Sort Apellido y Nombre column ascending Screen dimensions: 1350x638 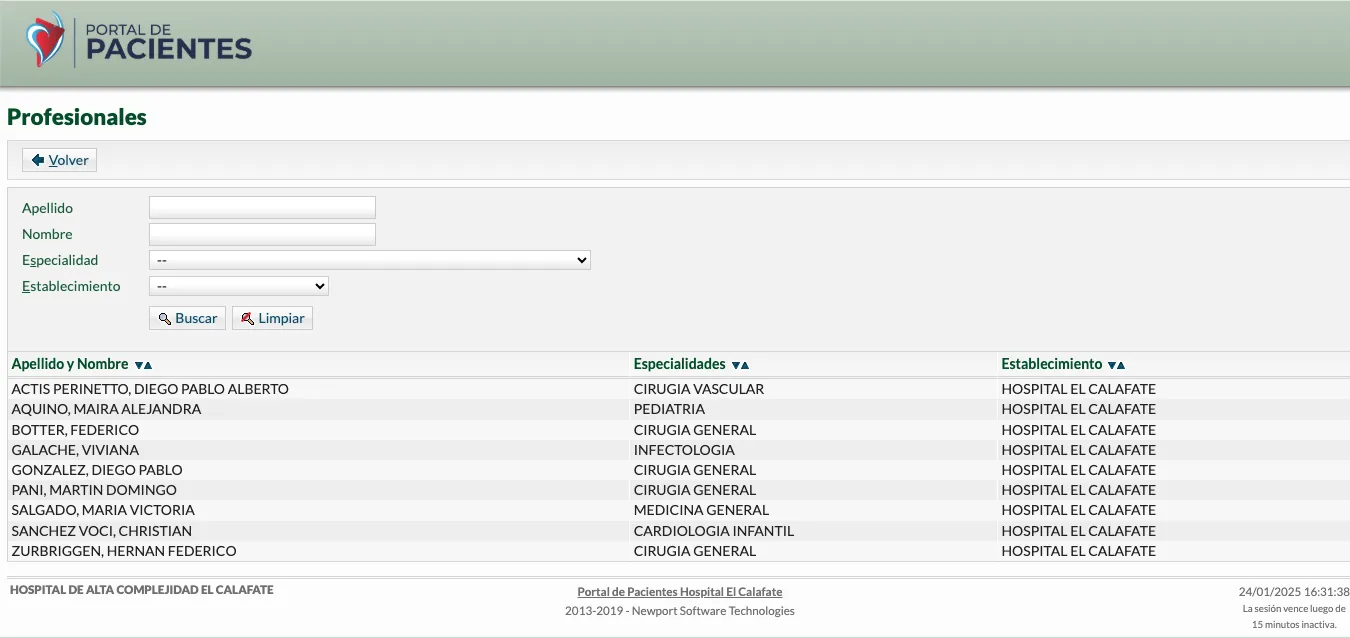coord(148,366)
